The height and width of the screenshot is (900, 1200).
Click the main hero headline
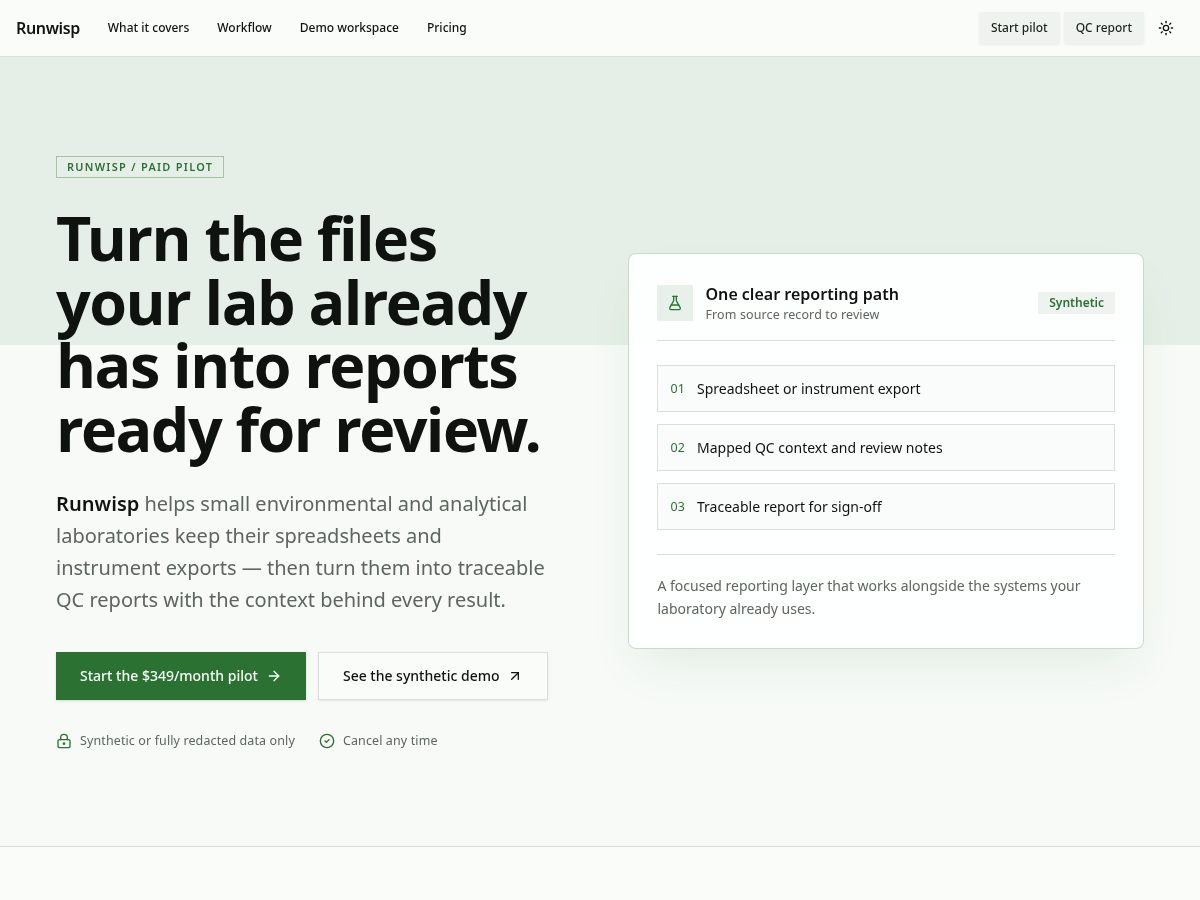(x=299, y=335)
